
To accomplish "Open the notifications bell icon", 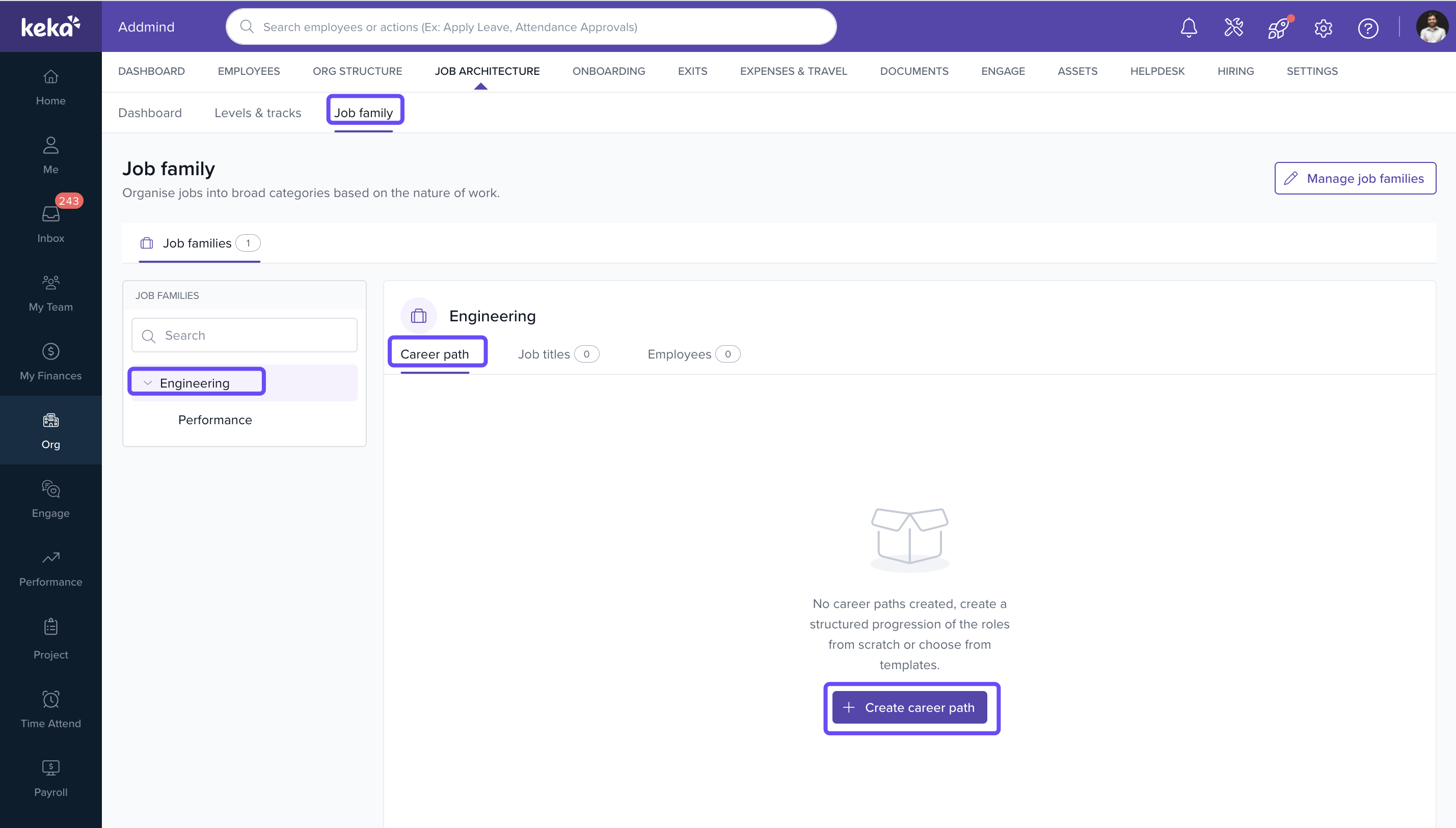I will click(1188, 27).
